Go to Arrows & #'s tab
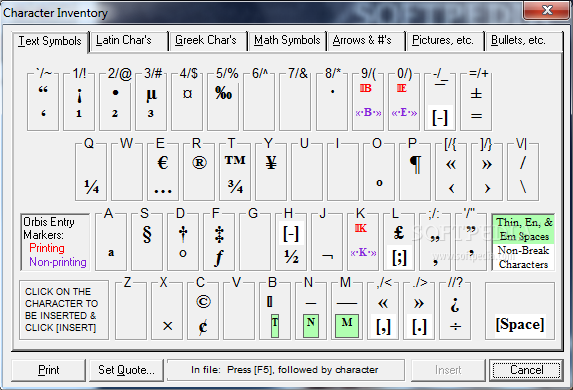This screenshot has width=573, height=390. (x=366, y=41)
